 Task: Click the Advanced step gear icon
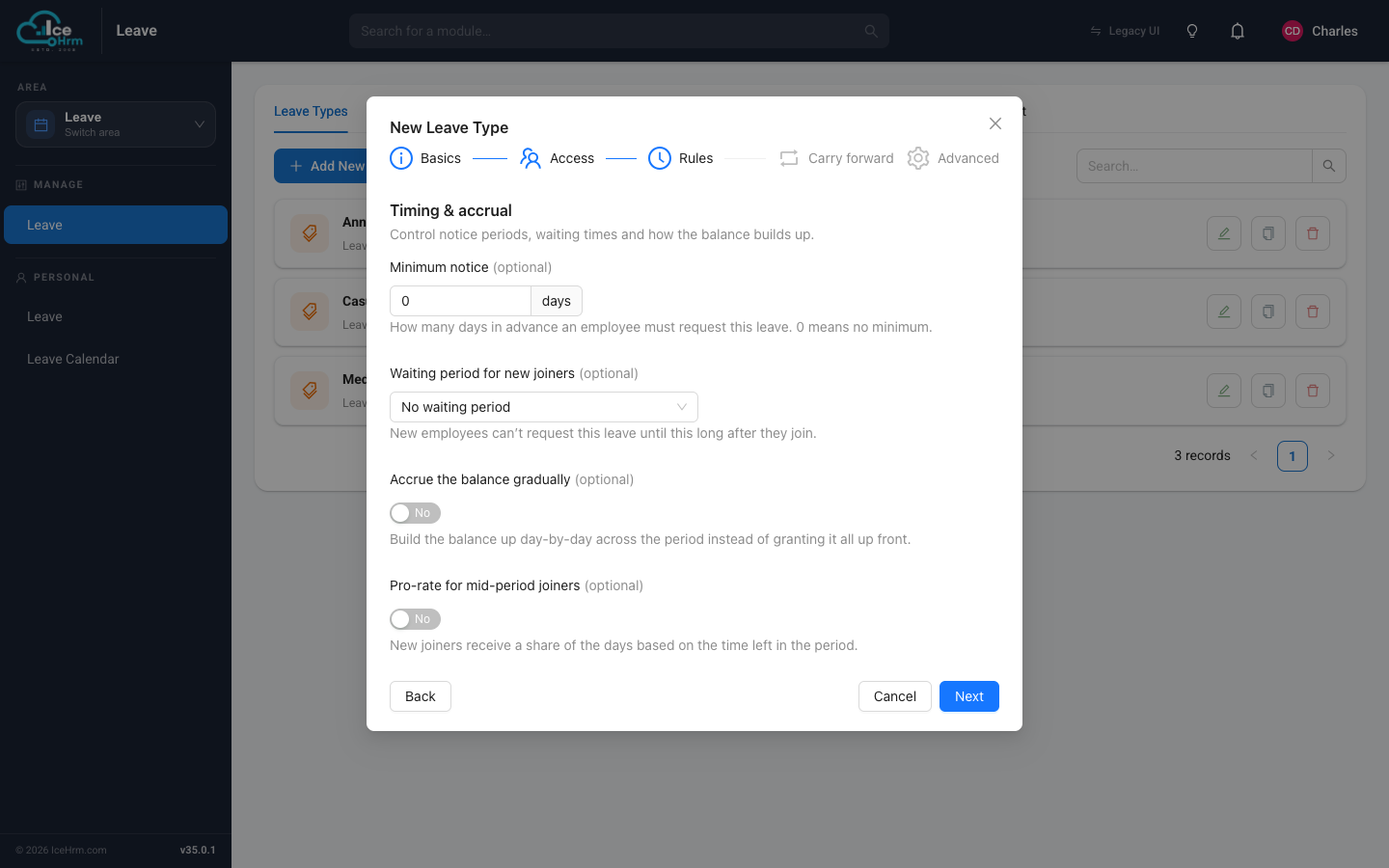pos(918,158)
